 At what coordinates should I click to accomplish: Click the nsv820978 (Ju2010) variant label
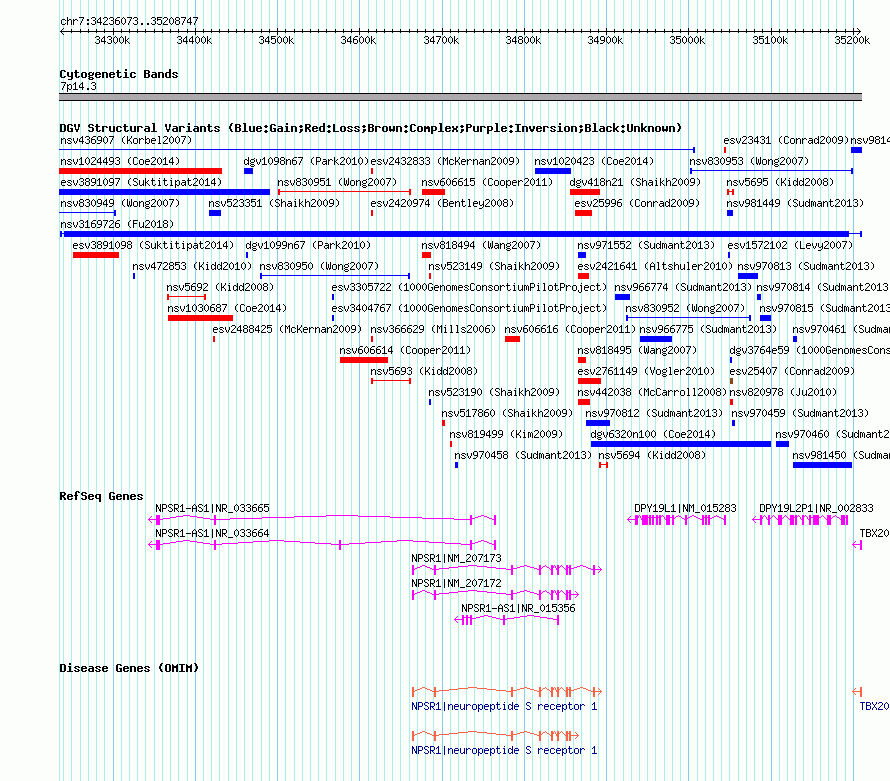[783, 392]
